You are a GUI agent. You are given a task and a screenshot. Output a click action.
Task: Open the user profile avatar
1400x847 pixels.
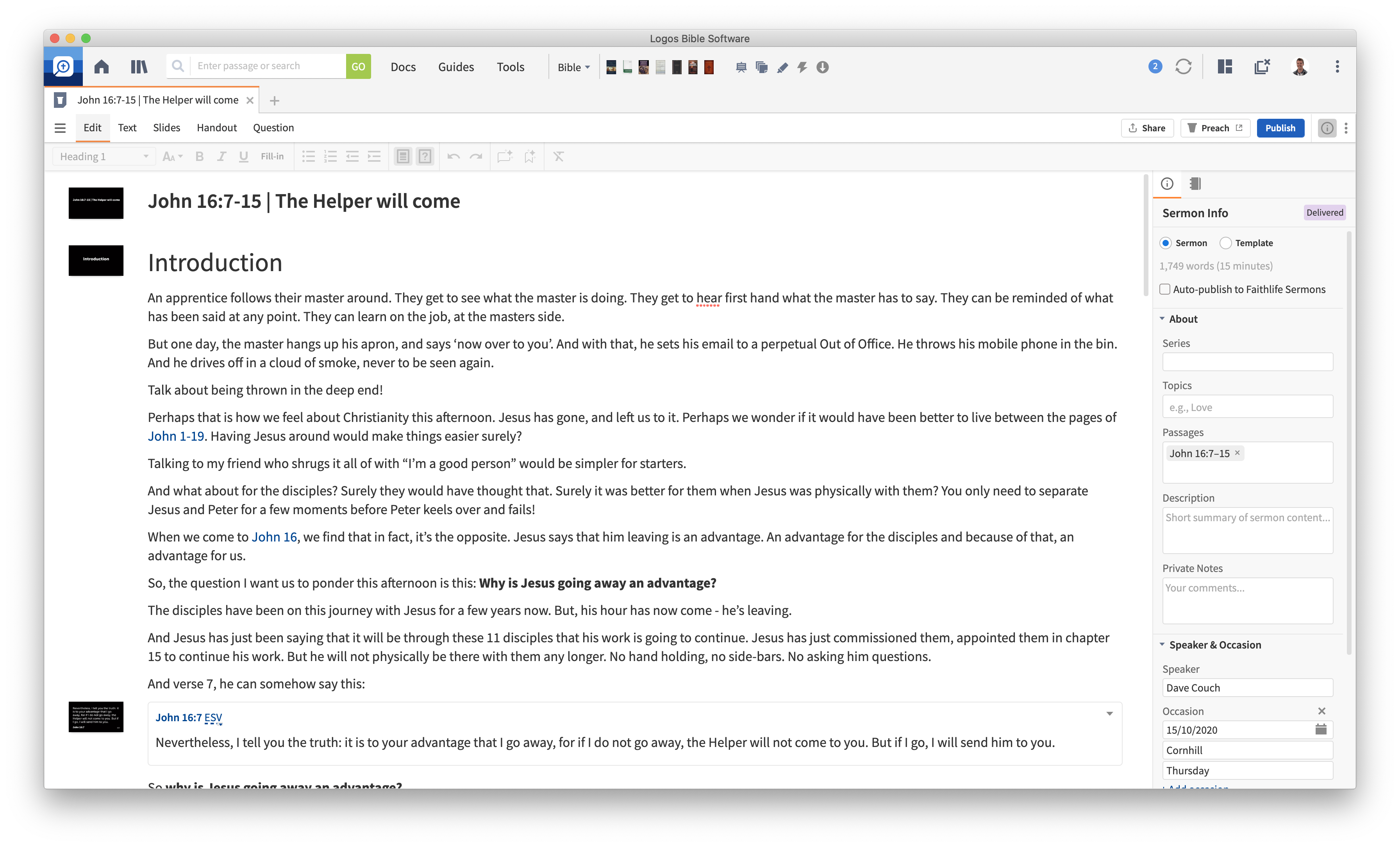tap(1300, 66)
